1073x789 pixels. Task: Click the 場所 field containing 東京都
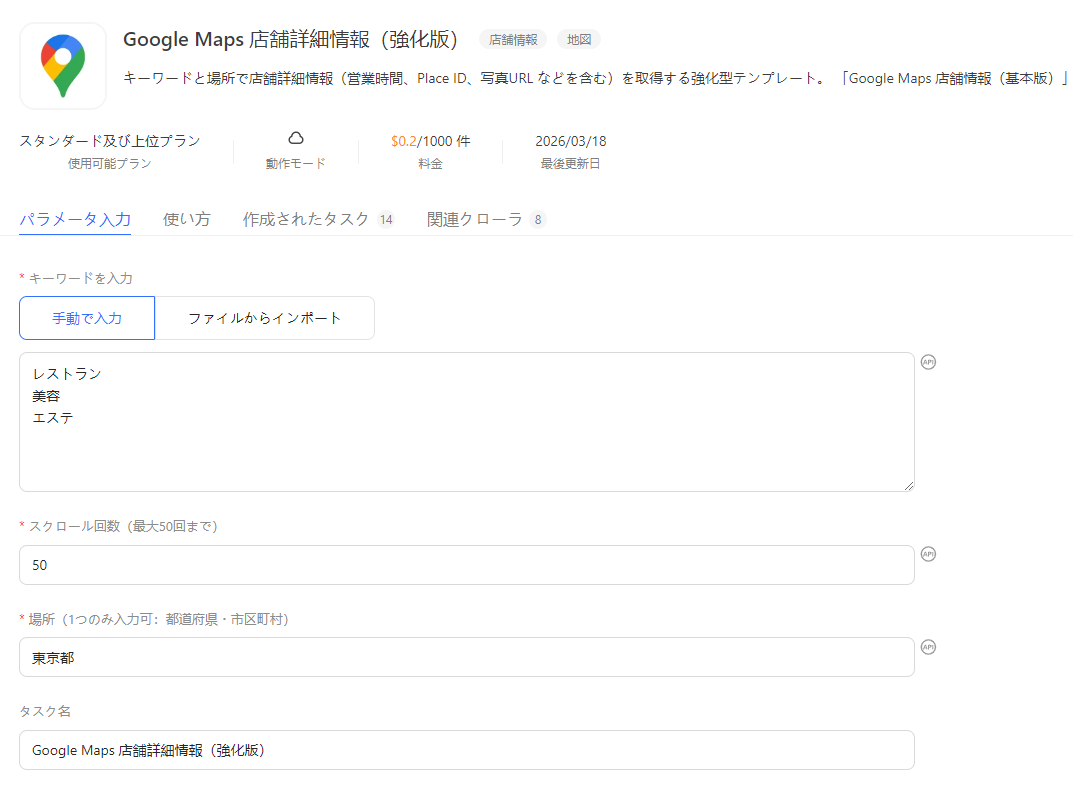coord(466,657)
